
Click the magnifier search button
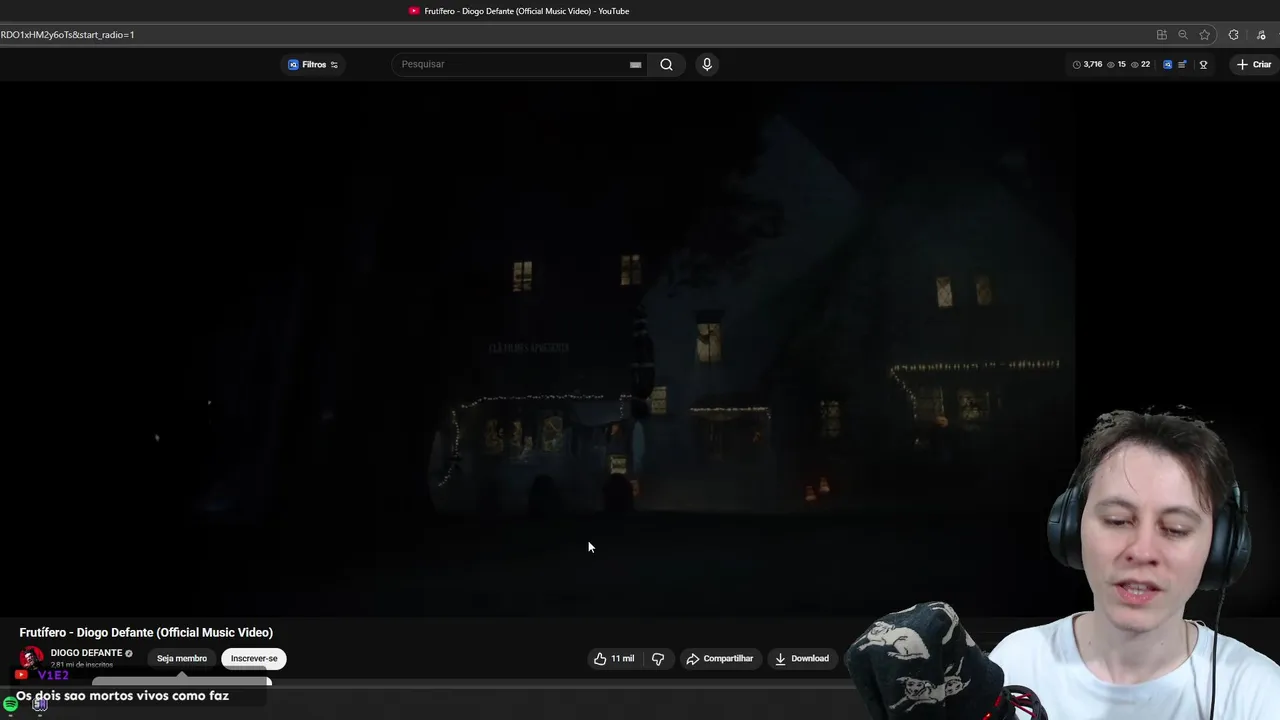[x=666, y=64]
